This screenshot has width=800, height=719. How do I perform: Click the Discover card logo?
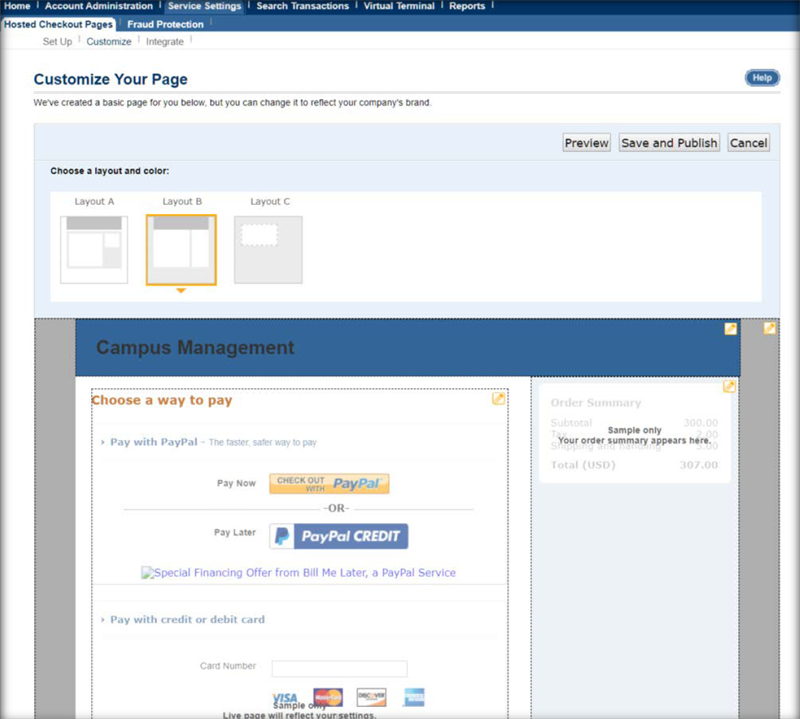371,697
